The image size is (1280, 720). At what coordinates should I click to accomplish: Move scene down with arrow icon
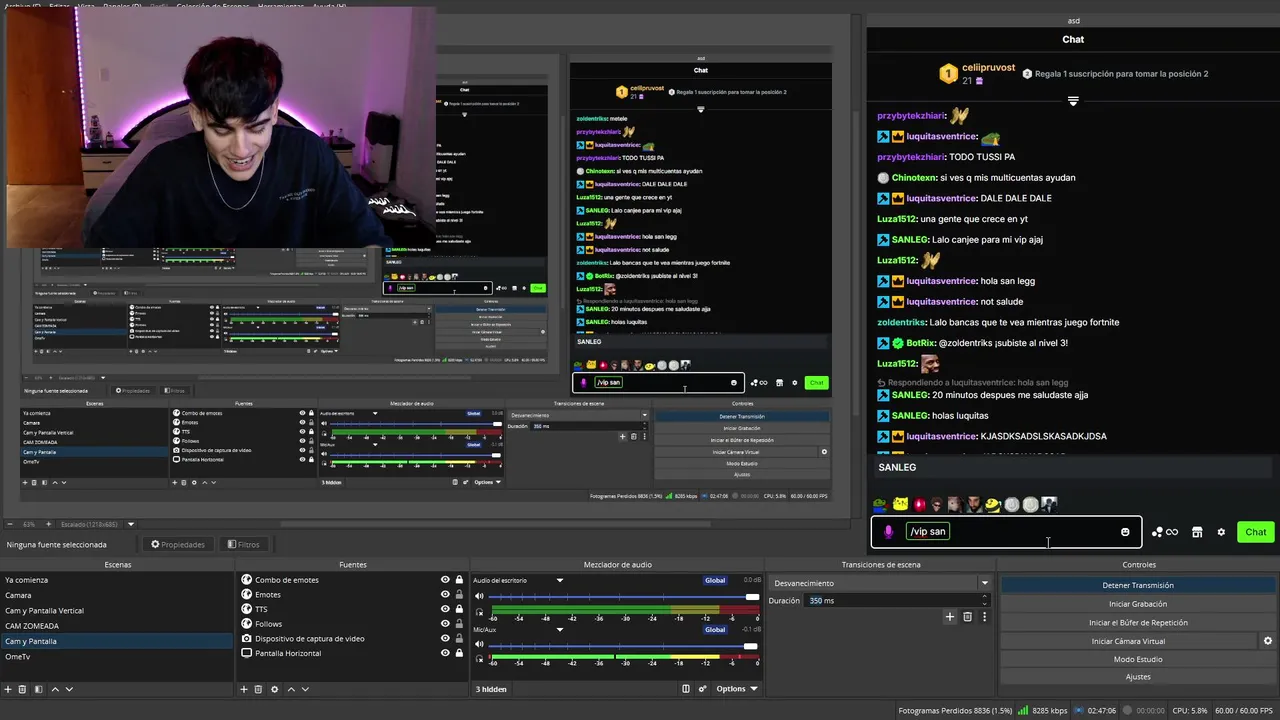point(69,689)
